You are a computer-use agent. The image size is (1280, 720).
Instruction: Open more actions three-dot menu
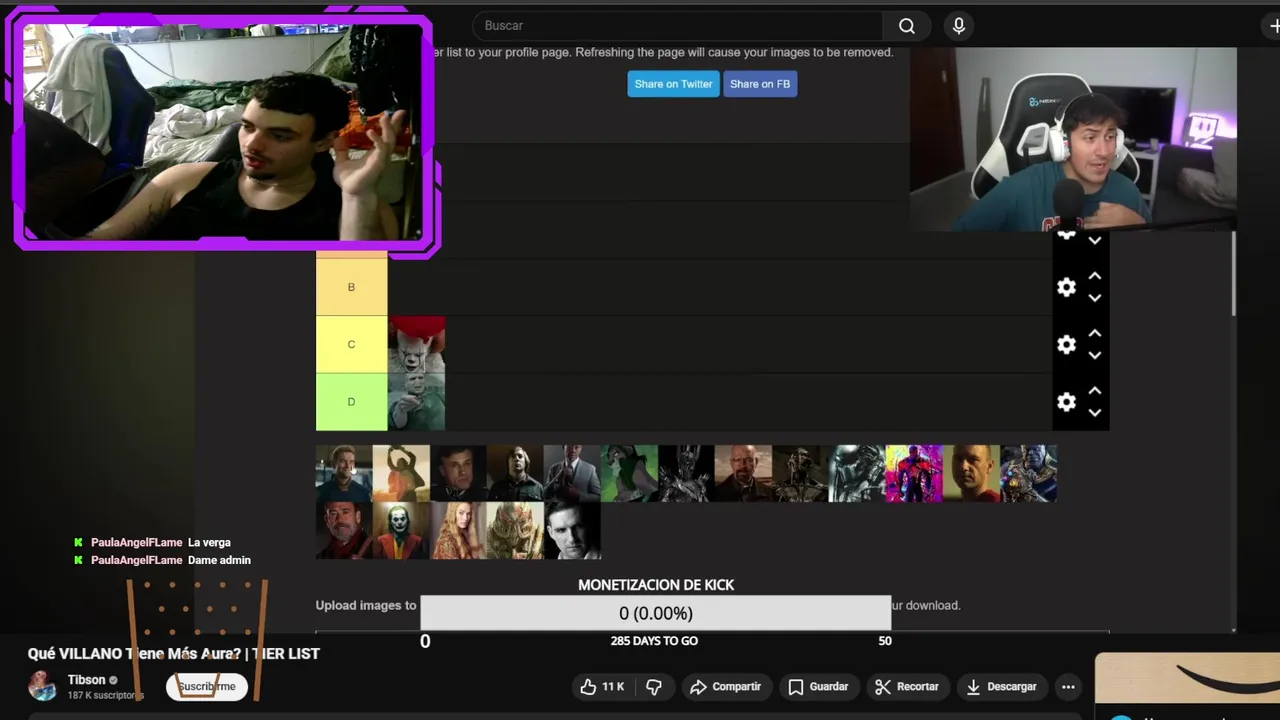tap(1068, 687)
